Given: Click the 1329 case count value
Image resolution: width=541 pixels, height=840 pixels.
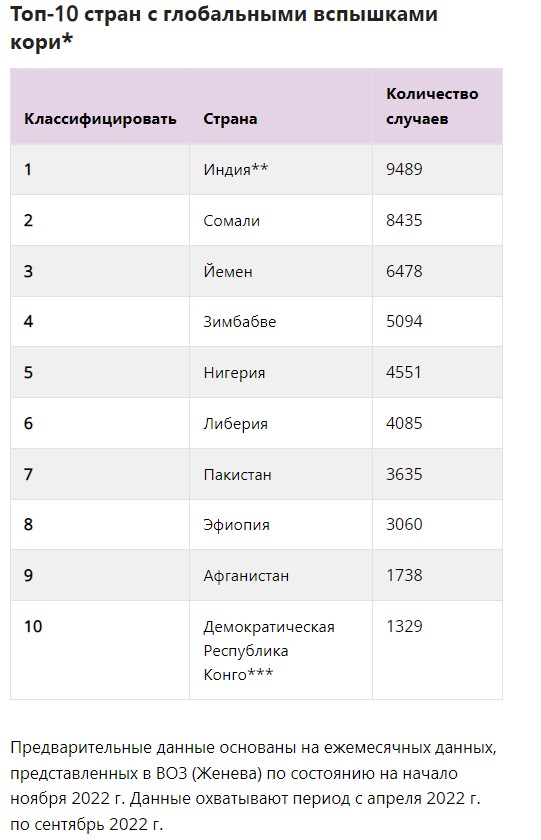Looking at the screenshot, I should pyautogui.click(x=404, y=626).
